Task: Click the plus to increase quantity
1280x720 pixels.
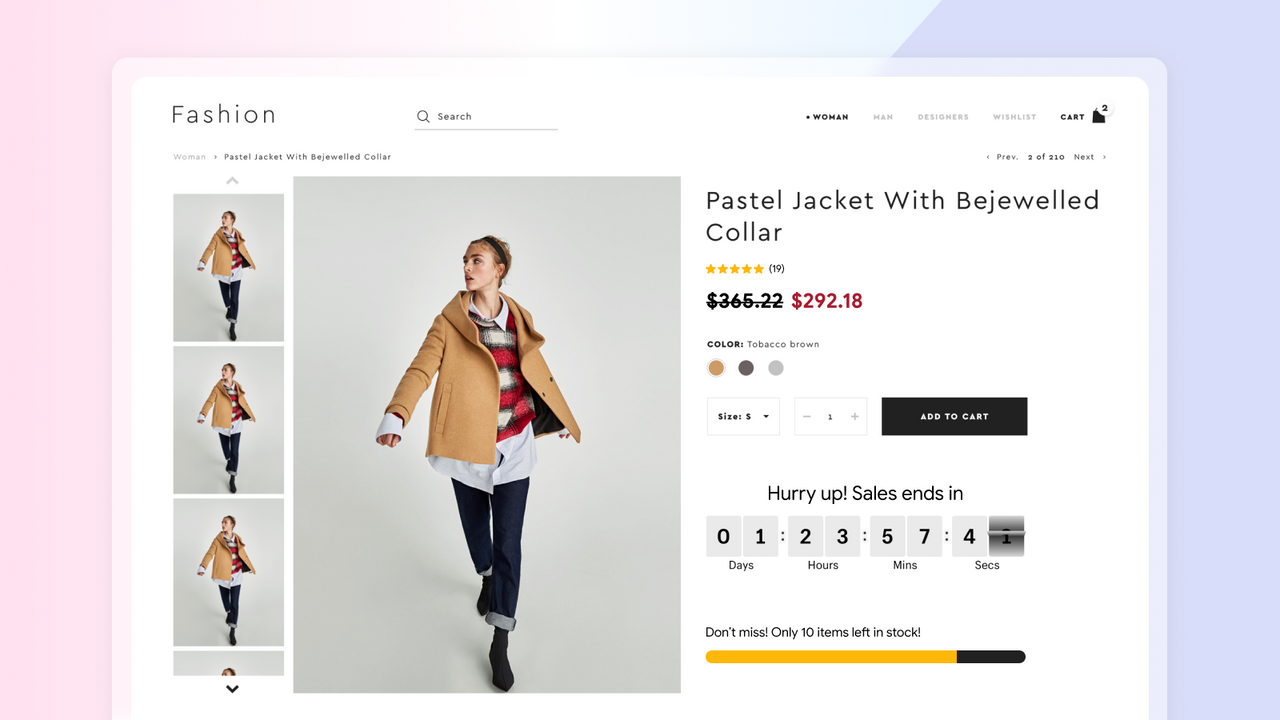Action: pos(855,416)
